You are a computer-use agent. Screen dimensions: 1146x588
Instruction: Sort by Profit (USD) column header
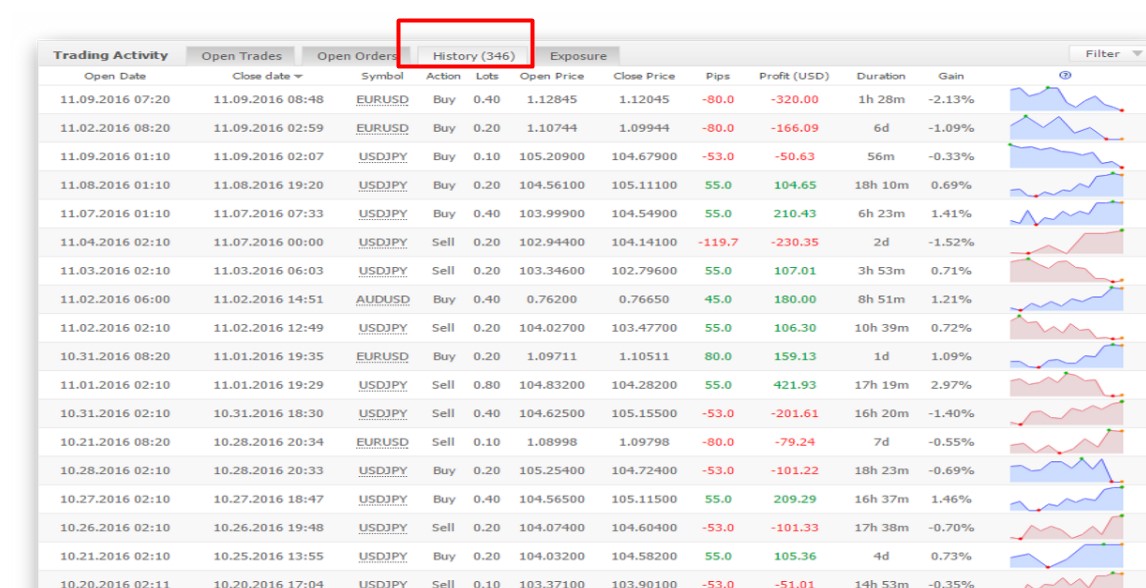[794, 76]
